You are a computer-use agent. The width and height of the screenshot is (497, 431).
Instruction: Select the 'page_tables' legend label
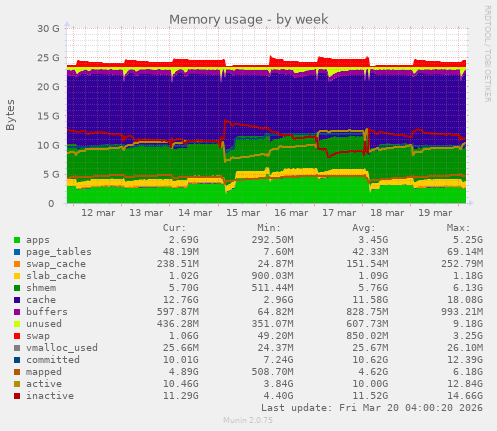pyautogui.click(x=59, y=252)
